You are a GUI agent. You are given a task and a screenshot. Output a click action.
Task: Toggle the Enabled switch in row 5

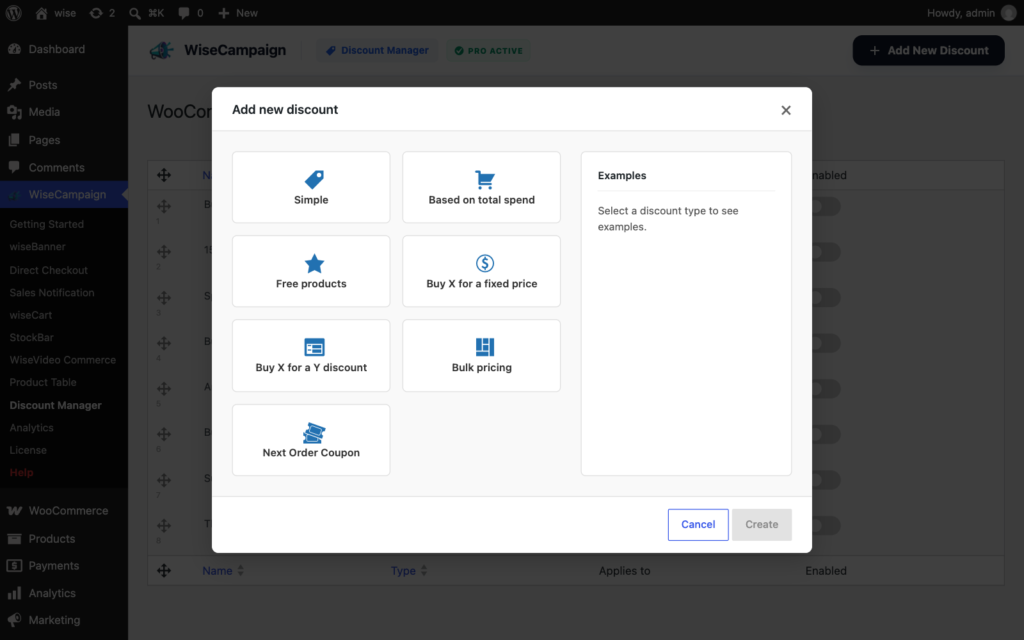coord(825,389)
